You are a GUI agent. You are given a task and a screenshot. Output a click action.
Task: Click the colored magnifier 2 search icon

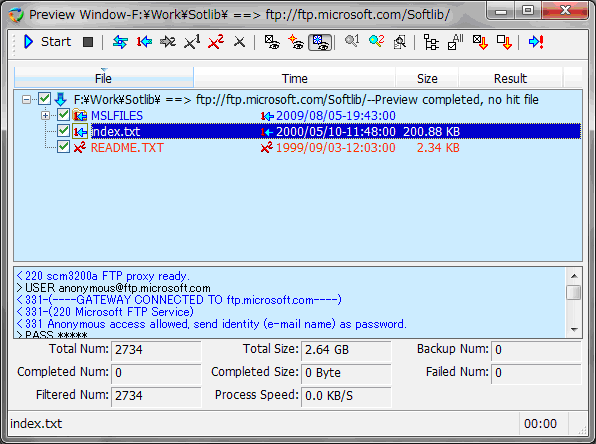[376, 42]
